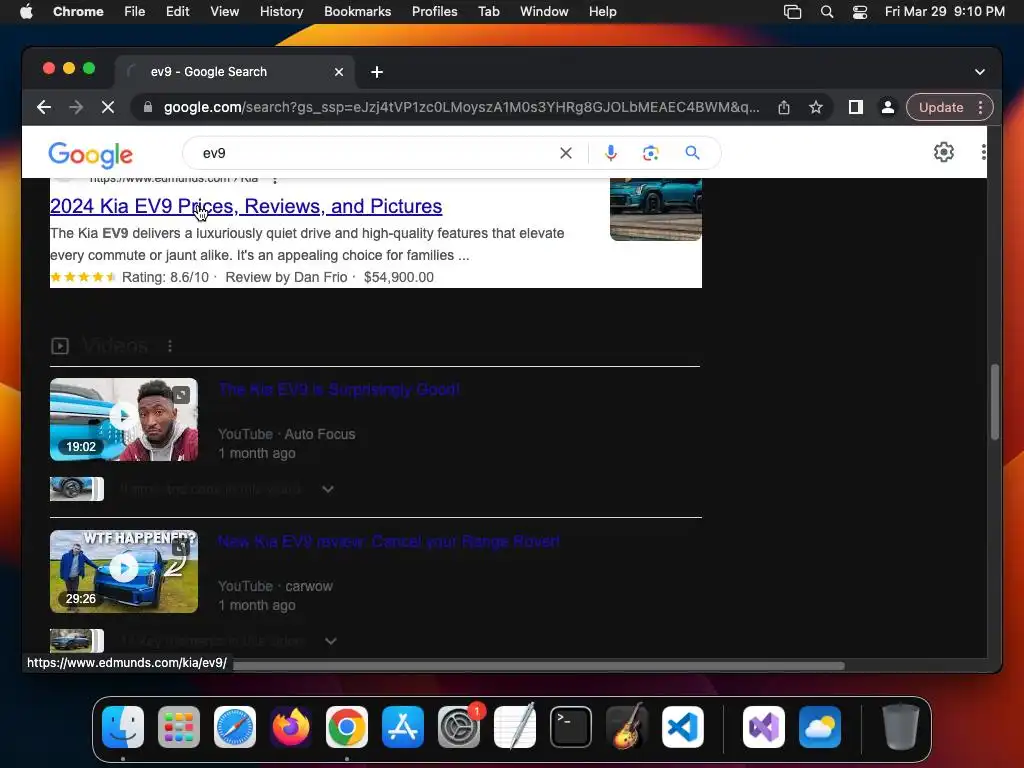The image size is (1024, 768).
Task: Go back using browser back arrow
Action: pyautogui.click(x=44, y=107)
